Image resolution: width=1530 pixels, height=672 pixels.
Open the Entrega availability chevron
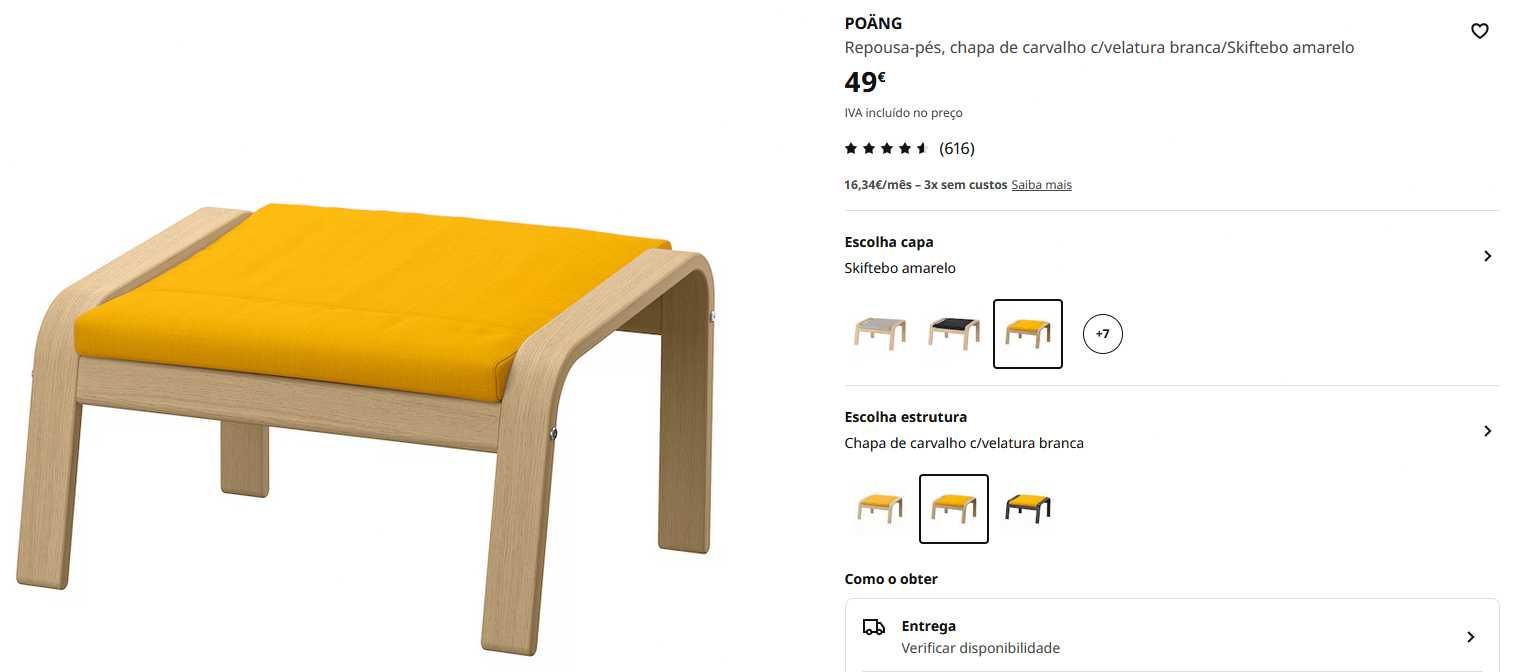pyautogui.click(x=1470, y=637)
